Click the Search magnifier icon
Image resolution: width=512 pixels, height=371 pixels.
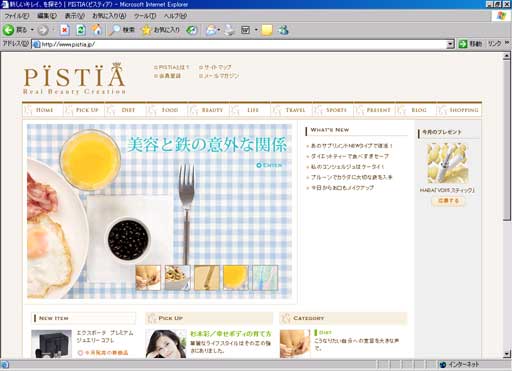(x=115, y=30)
